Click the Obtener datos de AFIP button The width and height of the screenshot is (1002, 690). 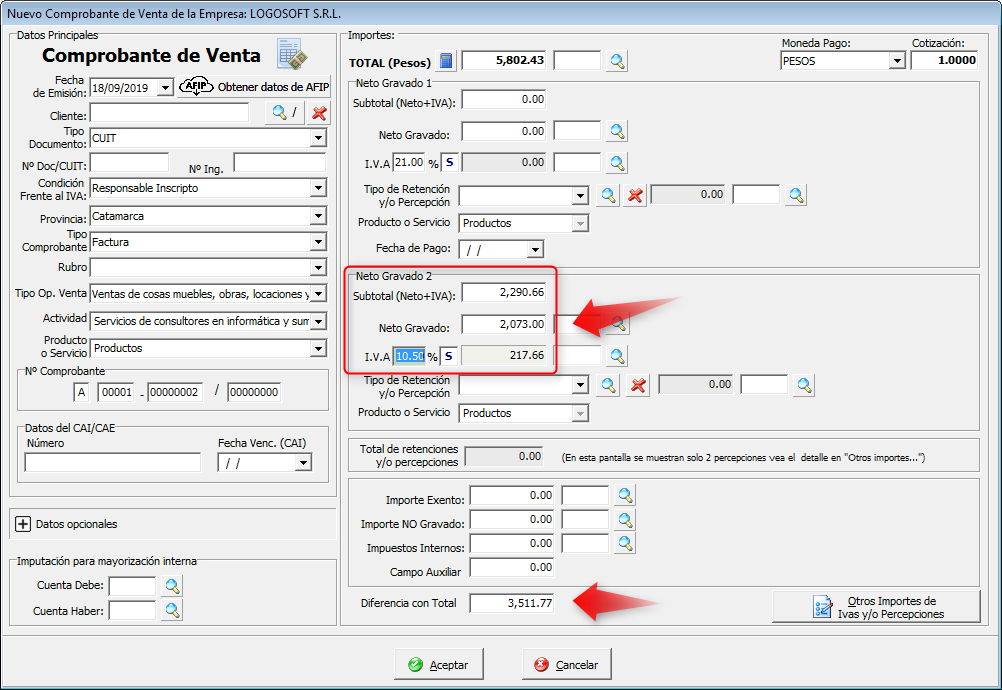(x=254, y=87)
